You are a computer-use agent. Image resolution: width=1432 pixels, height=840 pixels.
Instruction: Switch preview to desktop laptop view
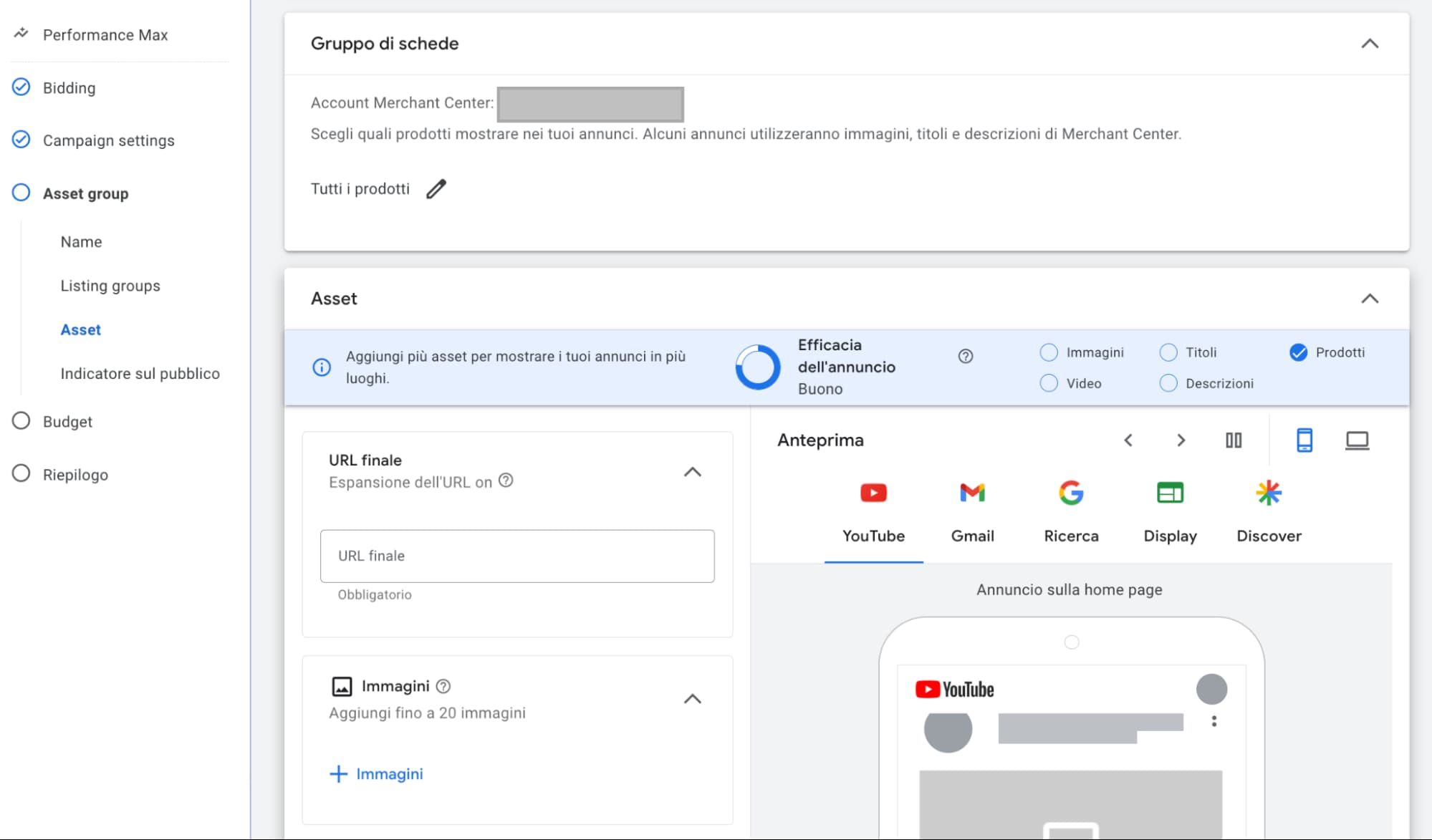[1357, 440]
